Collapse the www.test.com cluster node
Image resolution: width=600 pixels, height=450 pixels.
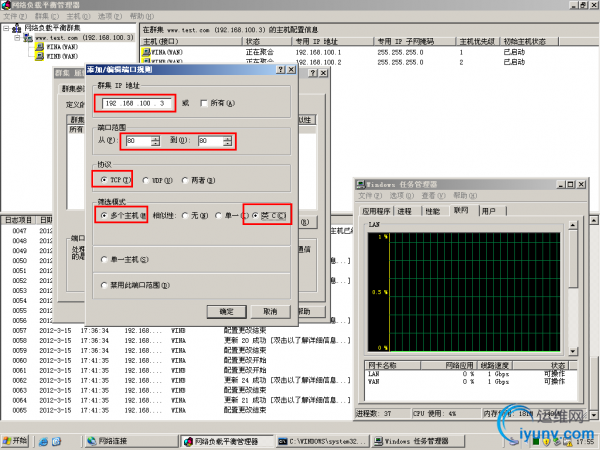coord(17,38)
